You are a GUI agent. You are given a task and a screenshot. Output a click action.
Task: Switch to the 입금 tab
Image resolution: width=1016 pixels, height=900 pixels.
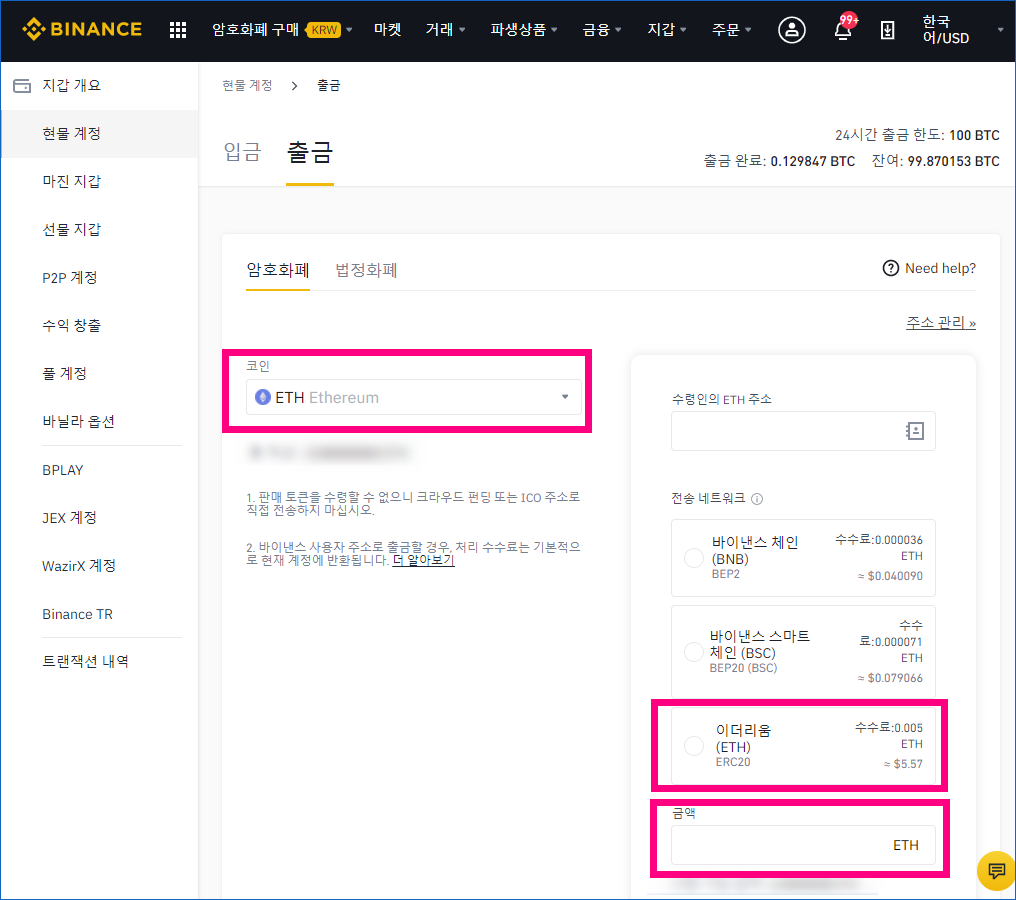[241, 152]
